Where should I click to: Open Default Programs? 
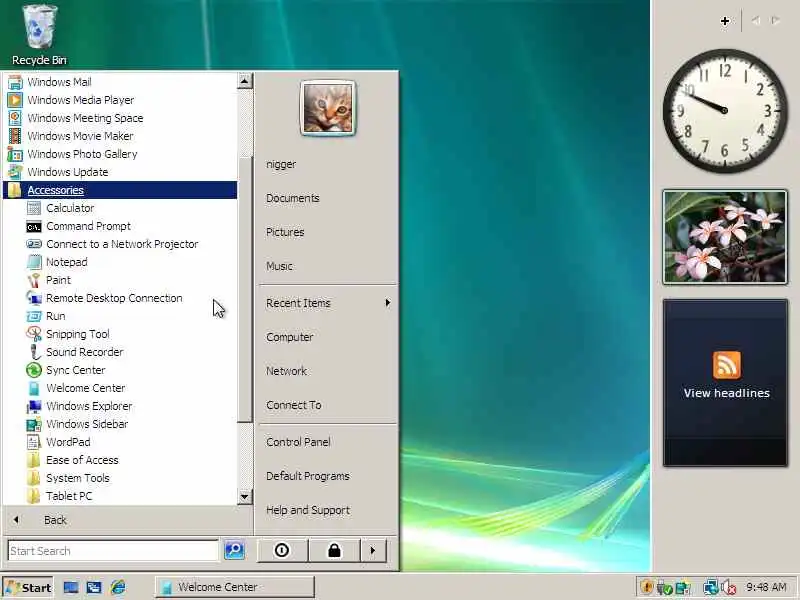pos(308,476)
